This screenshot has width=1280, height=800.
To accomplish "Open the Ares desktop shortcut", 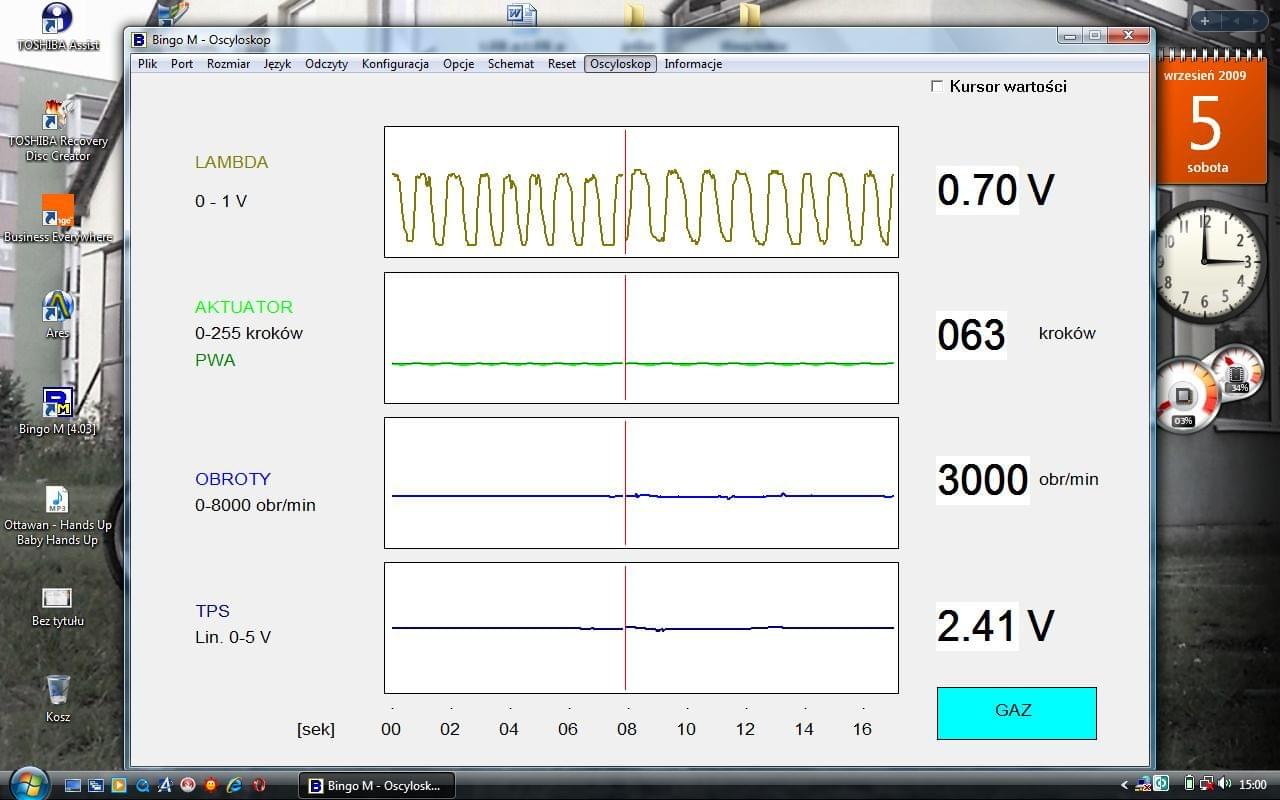I will 58,314.
